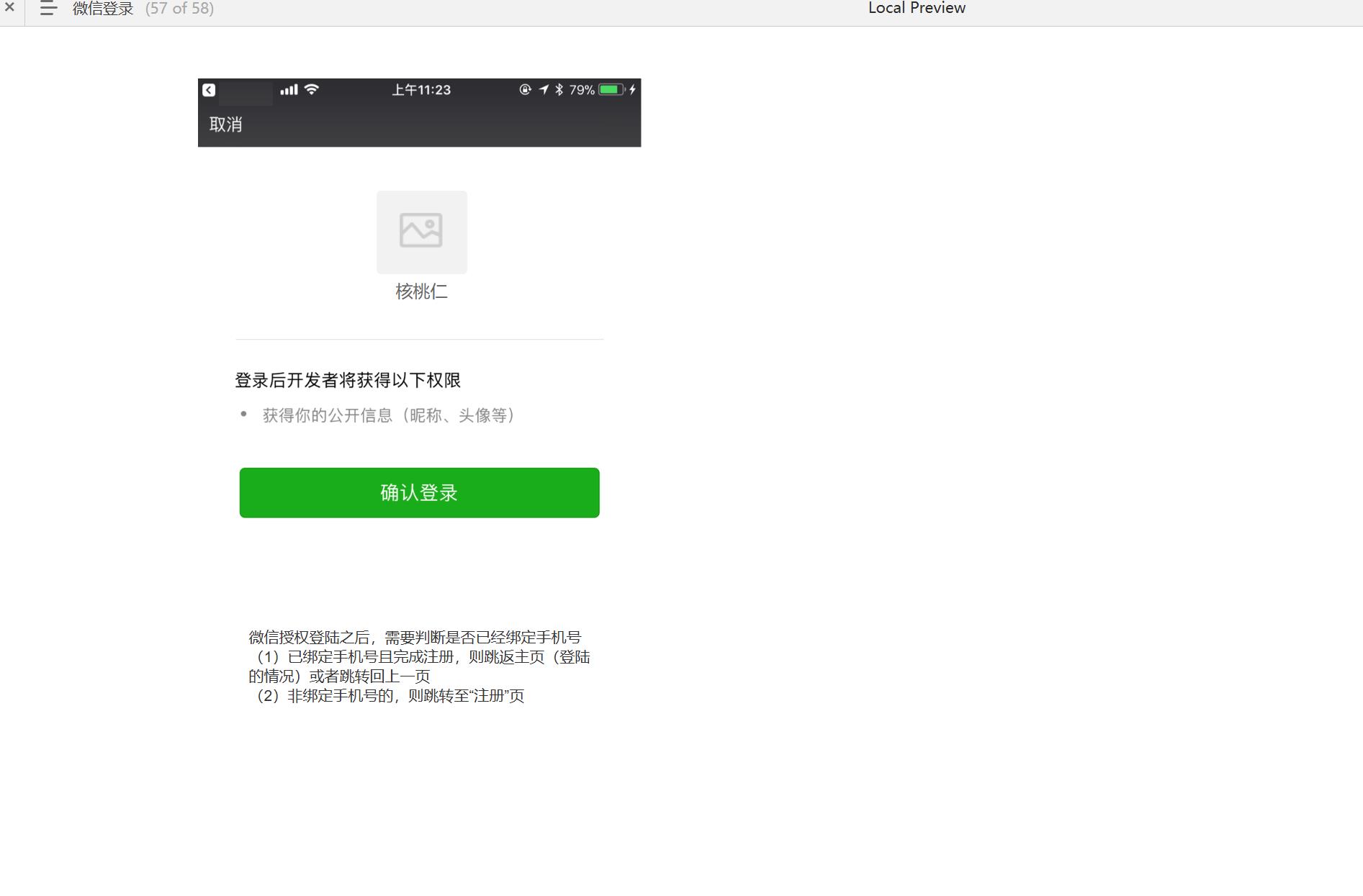Image resolution: width=1363 pixels, height=896 pixels.
Task: Close the preview with the X icon
Action: [9, 7]
